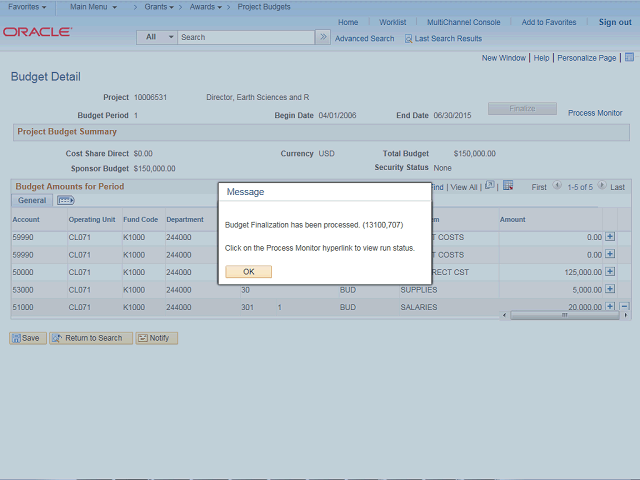Image resolution: width=640 pixels, height=480 pixels.
Task: Add a row after the SALARIES row
Action: 610,306
